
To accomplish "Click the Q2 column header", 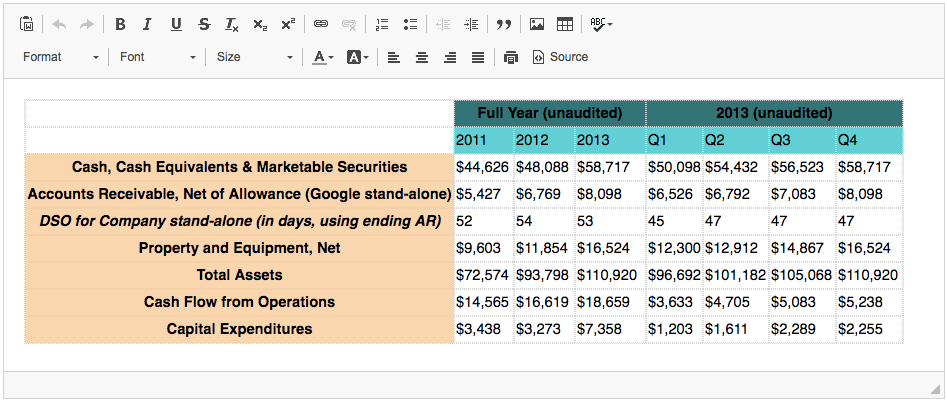I will 736,140.
